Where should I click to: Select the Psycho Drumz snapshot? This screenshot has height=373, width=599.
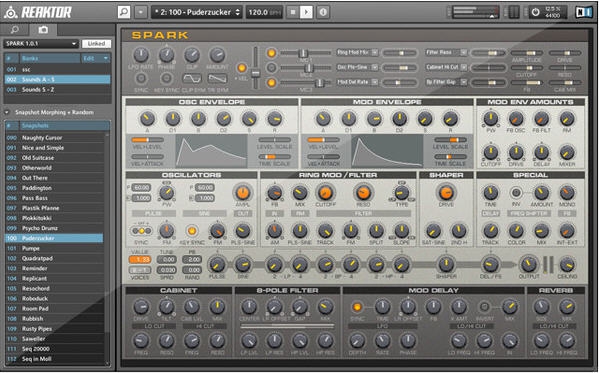coord(54,228)
